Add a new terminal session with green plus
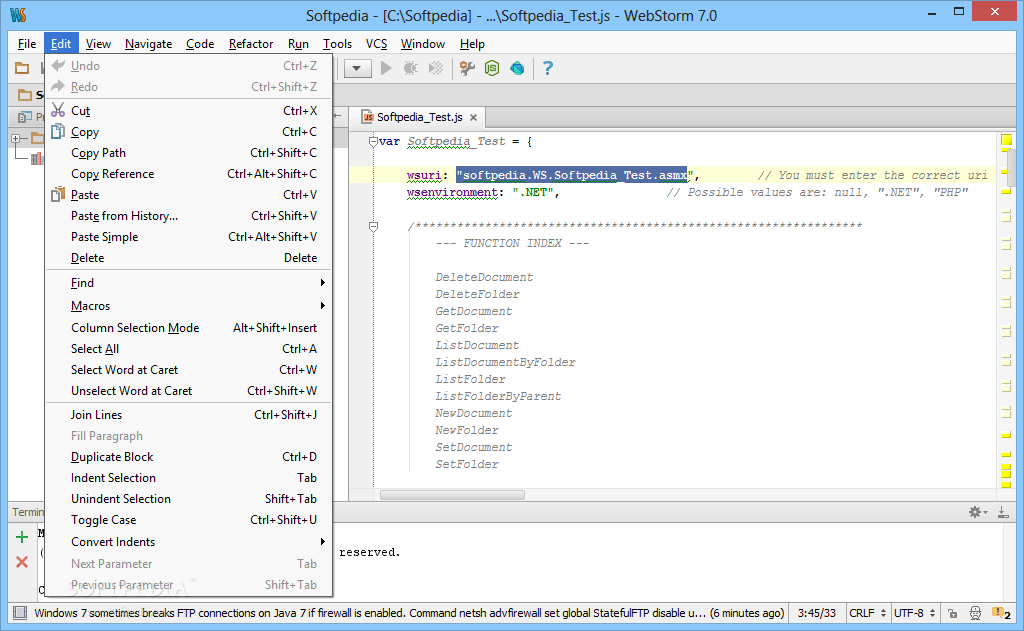 tap(22, 537)
